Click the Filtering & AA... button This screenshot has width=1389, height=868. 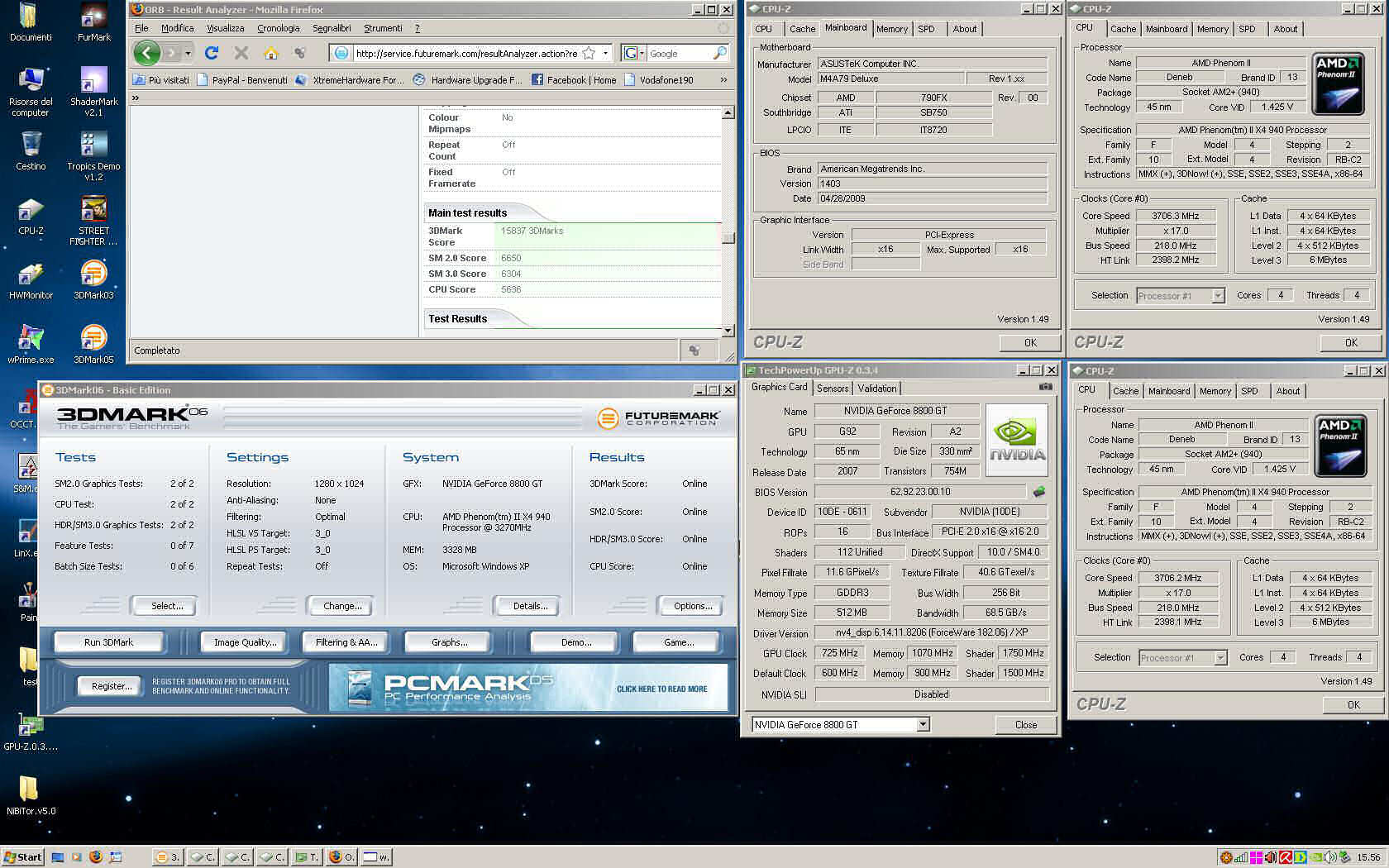[346, 642]
